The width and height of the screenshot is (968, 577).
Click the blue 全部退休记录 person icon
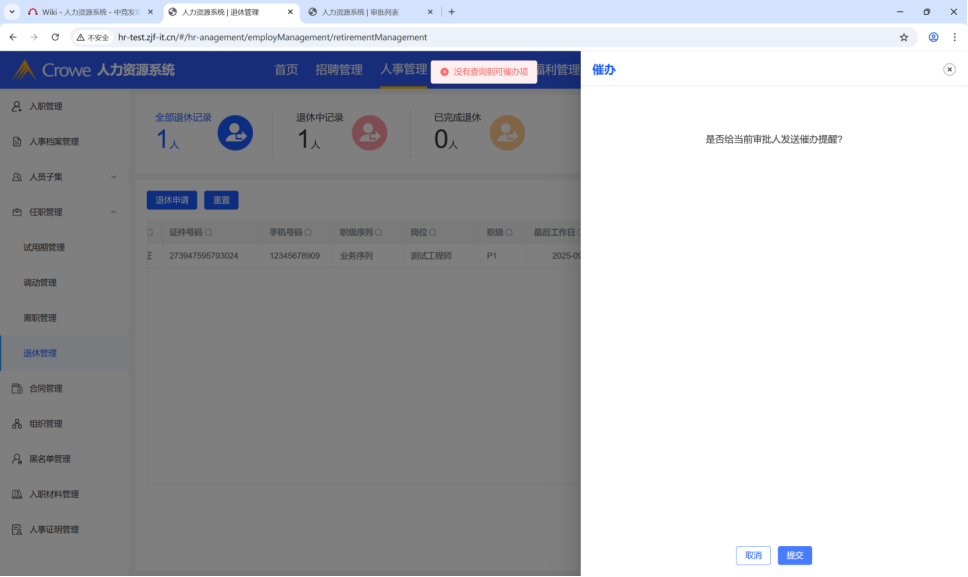click(235, 133)
